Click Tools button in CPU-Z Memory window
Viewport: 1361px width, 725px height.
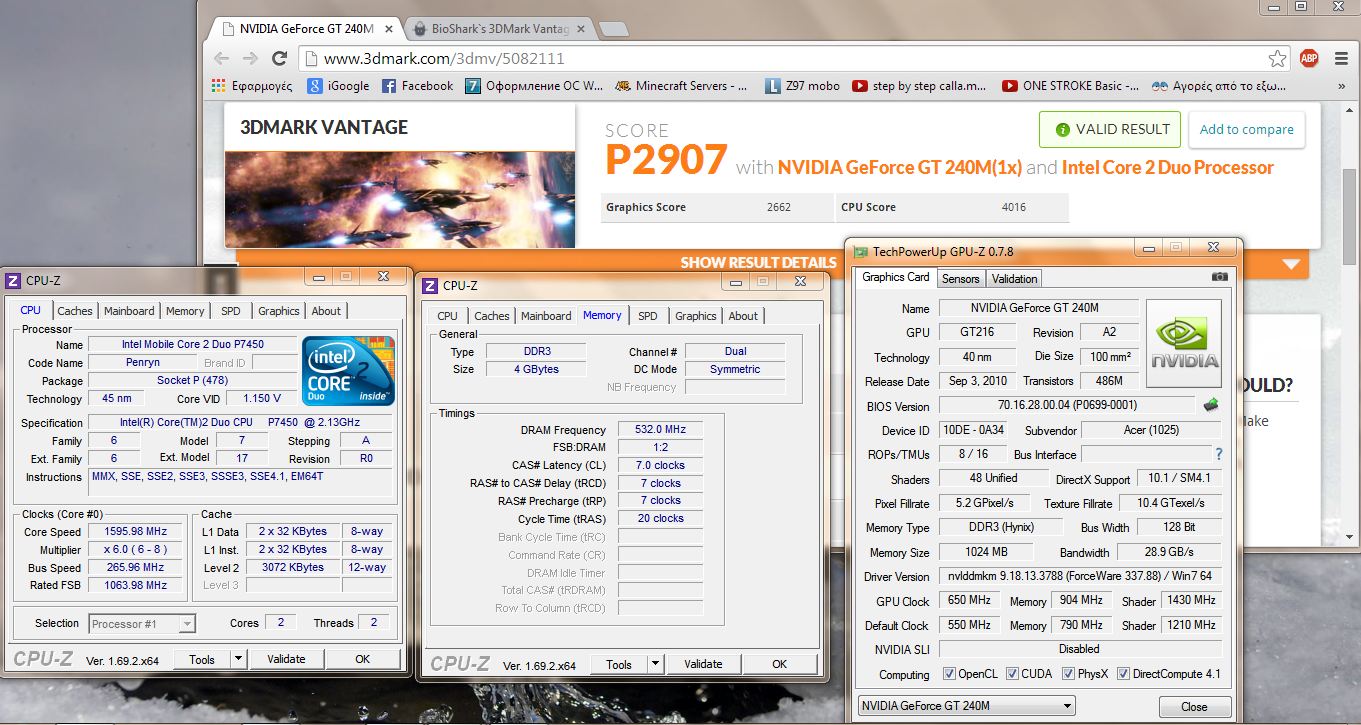[619, 664]
